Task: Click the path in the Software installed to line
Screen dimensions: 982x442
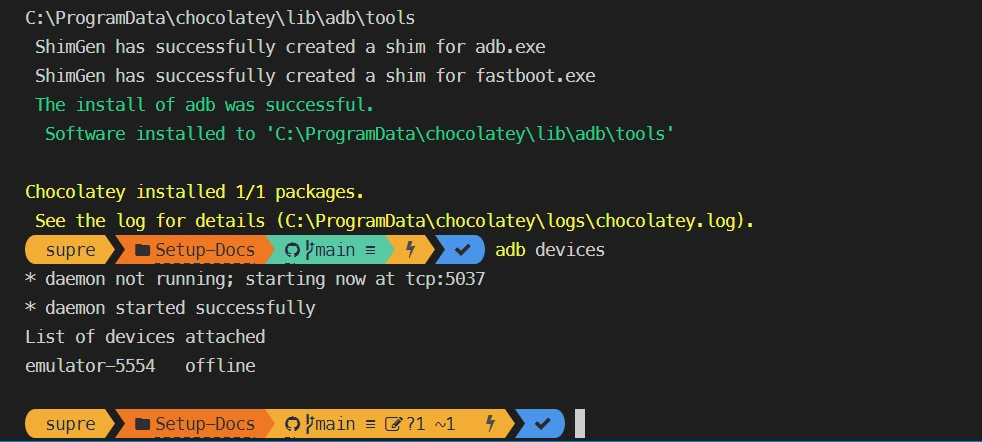Action: (470, 134)
